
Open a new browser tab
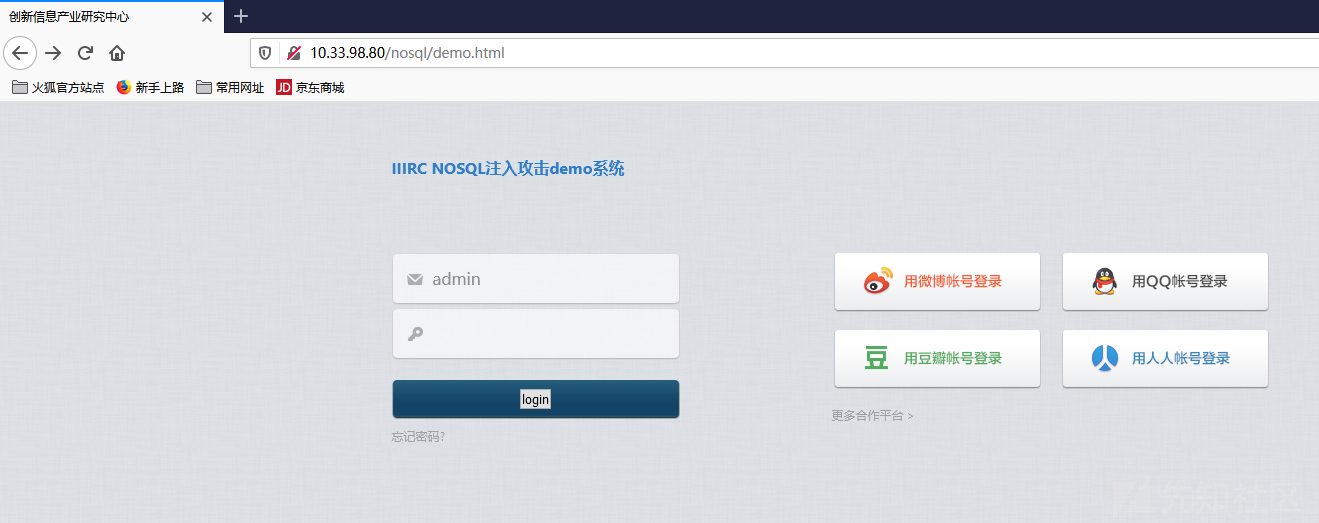point(241,16)
